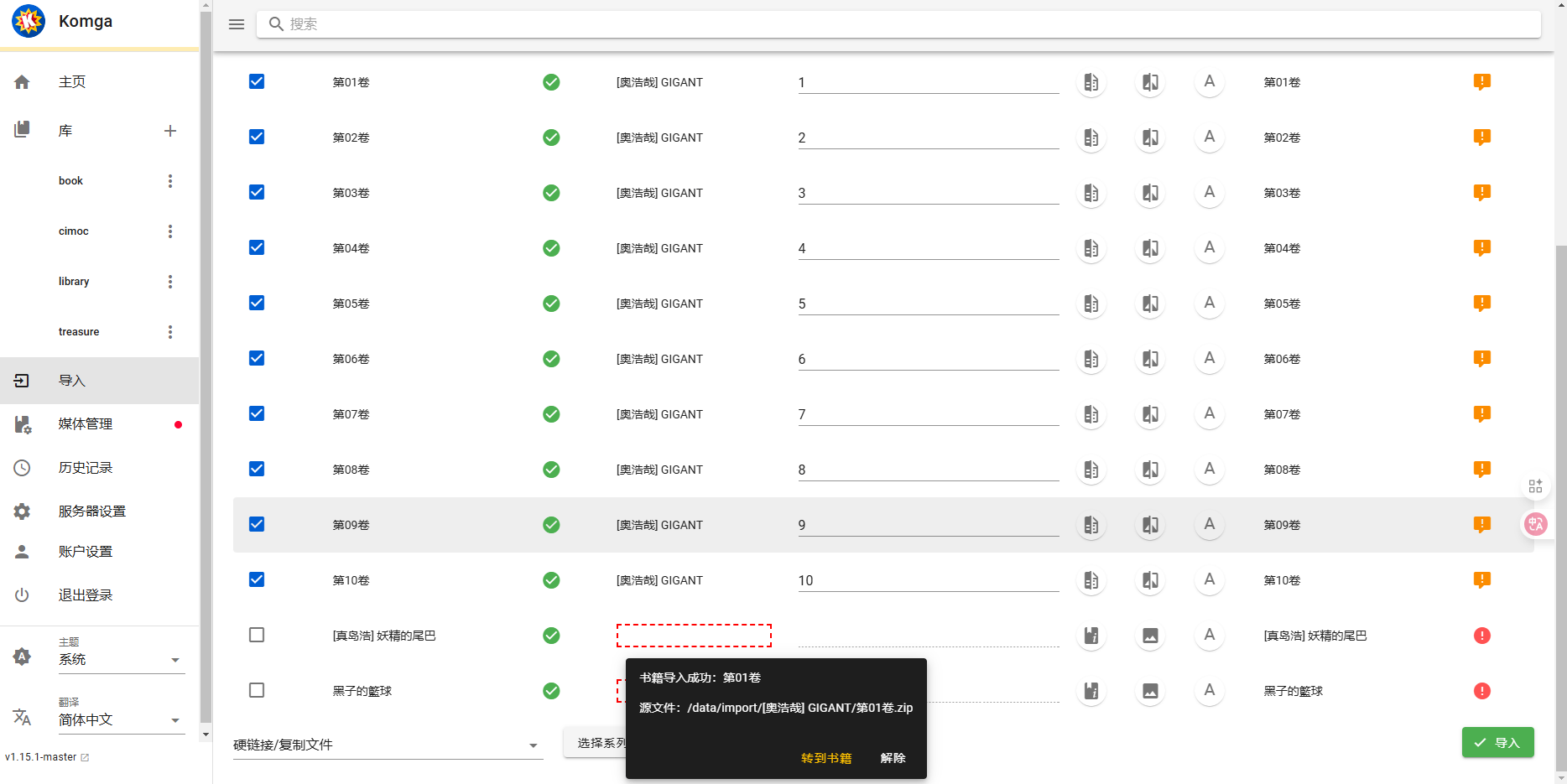Open the 主题 theme dropdown

point(121,660)
